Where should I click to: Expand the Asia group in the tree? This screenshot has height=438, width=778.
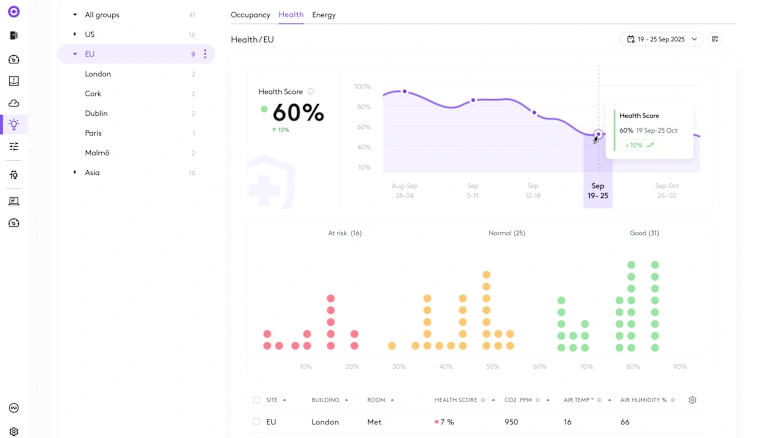click(75, 173)
